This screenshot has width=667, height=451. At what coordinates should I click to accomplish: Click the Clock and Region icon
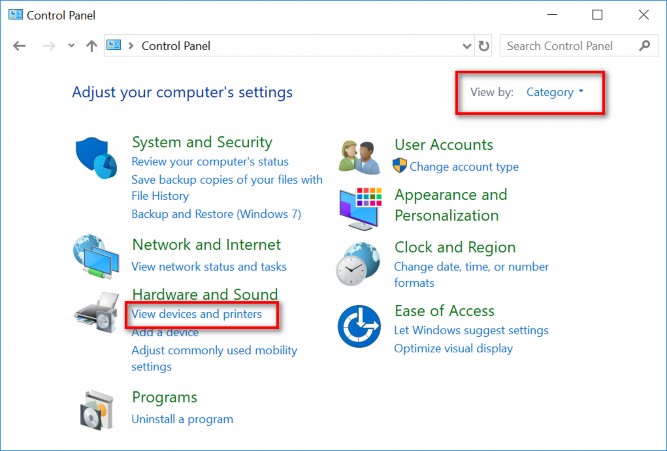[x=360, y=264]
